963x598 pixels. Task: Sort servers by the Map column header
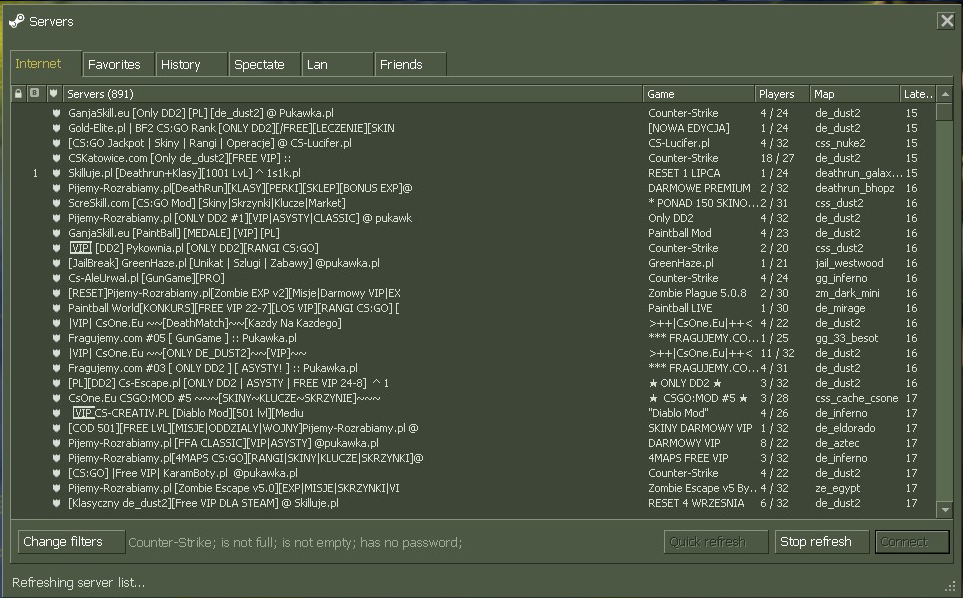pyautogui.click(x=854, y=94)
